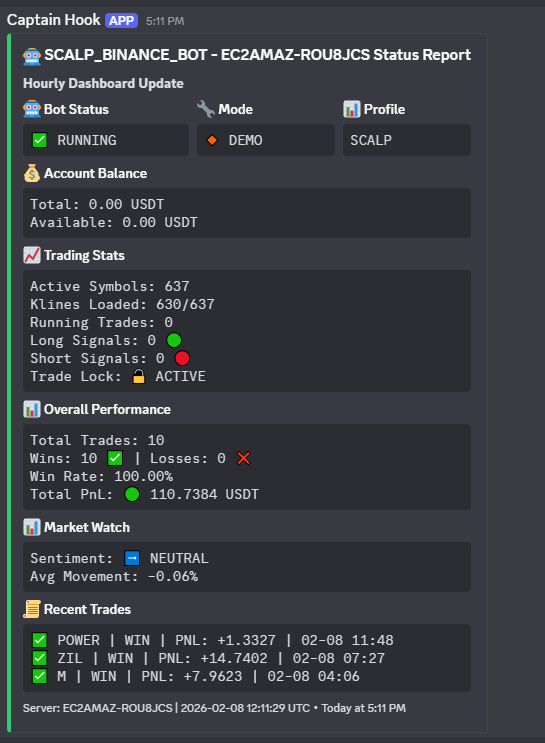Click the ZIL trade PNL +14.7402 text
Screen dimensions: 545x743
click(x=212, y=658)
